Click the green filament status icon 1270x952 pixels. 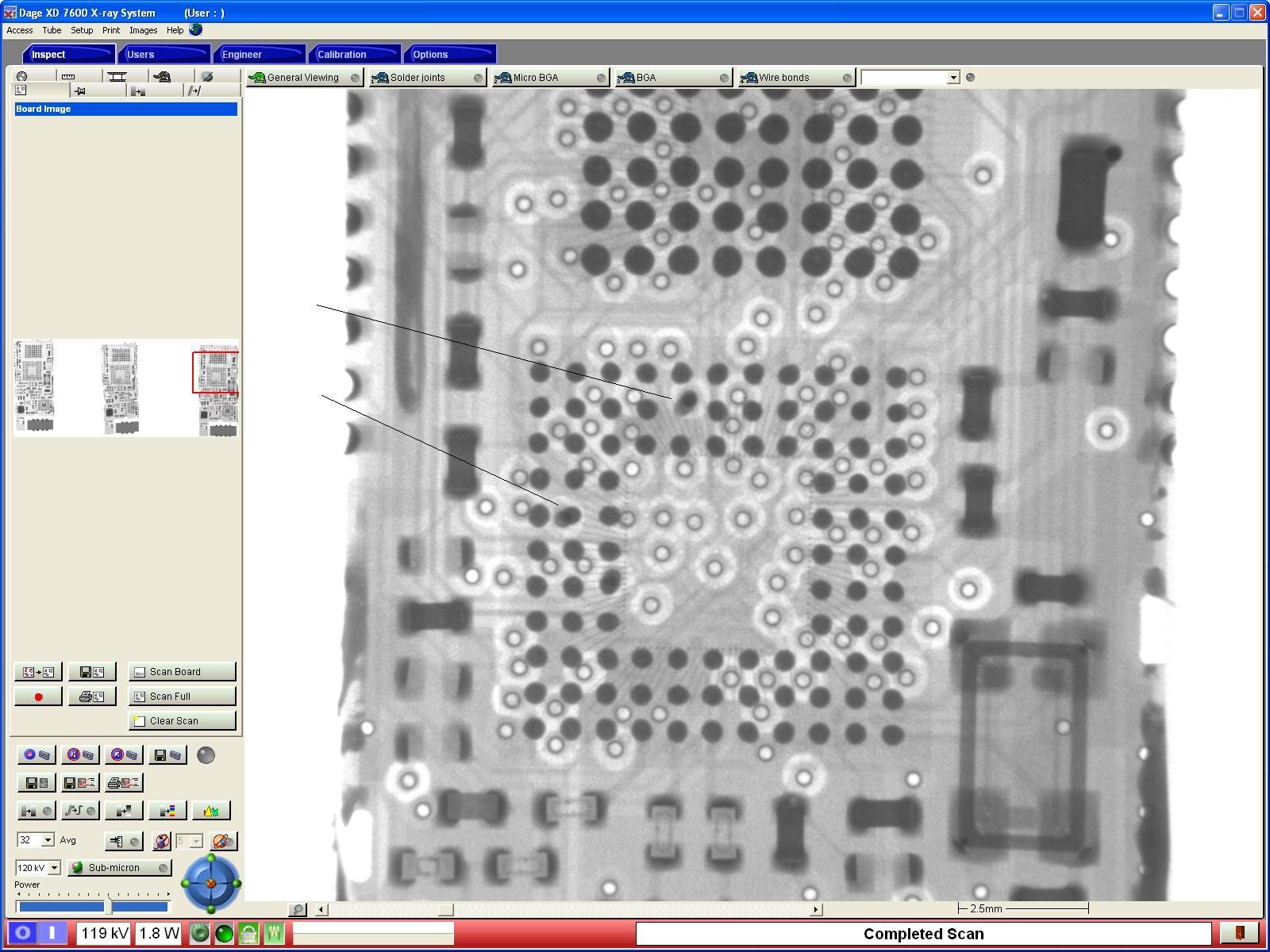click(x=274, y=933)
